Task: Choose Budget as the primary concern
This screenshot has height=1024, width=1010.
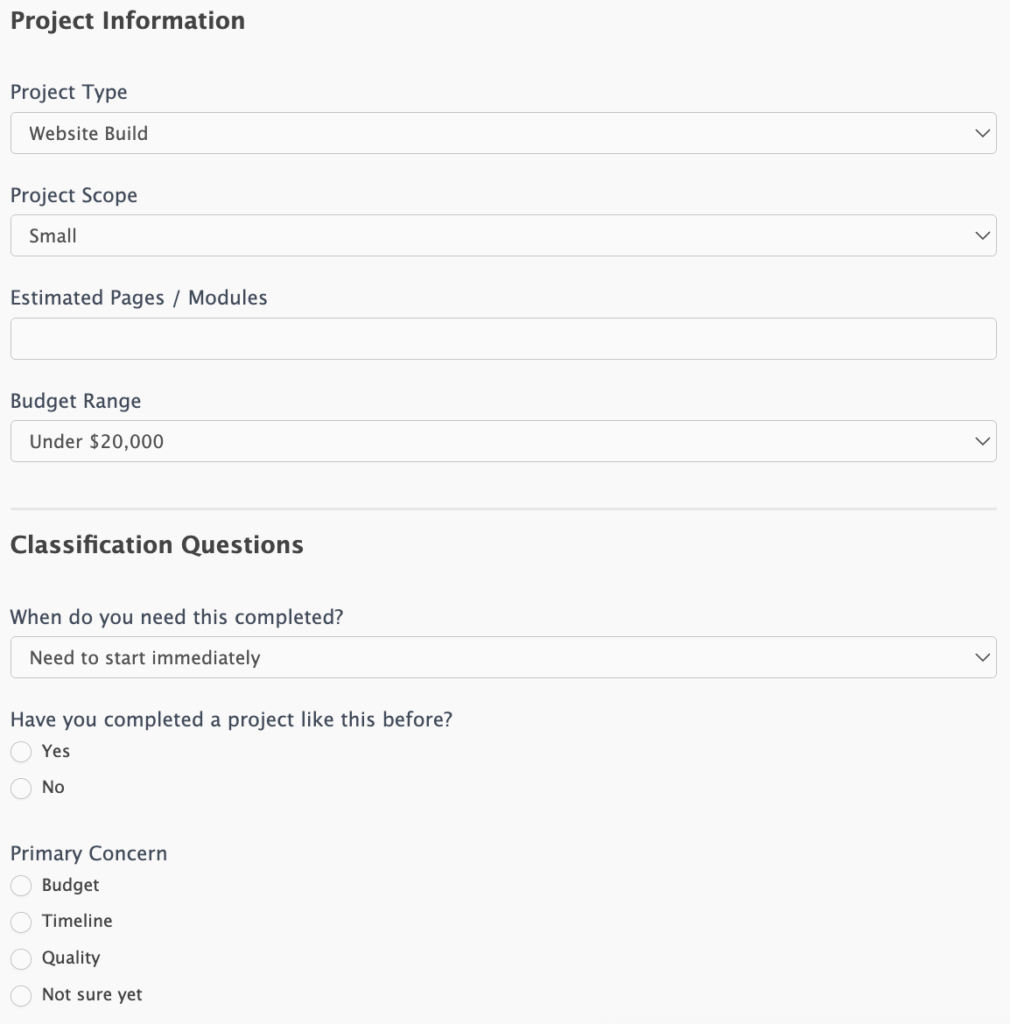Action: [21, 885]
